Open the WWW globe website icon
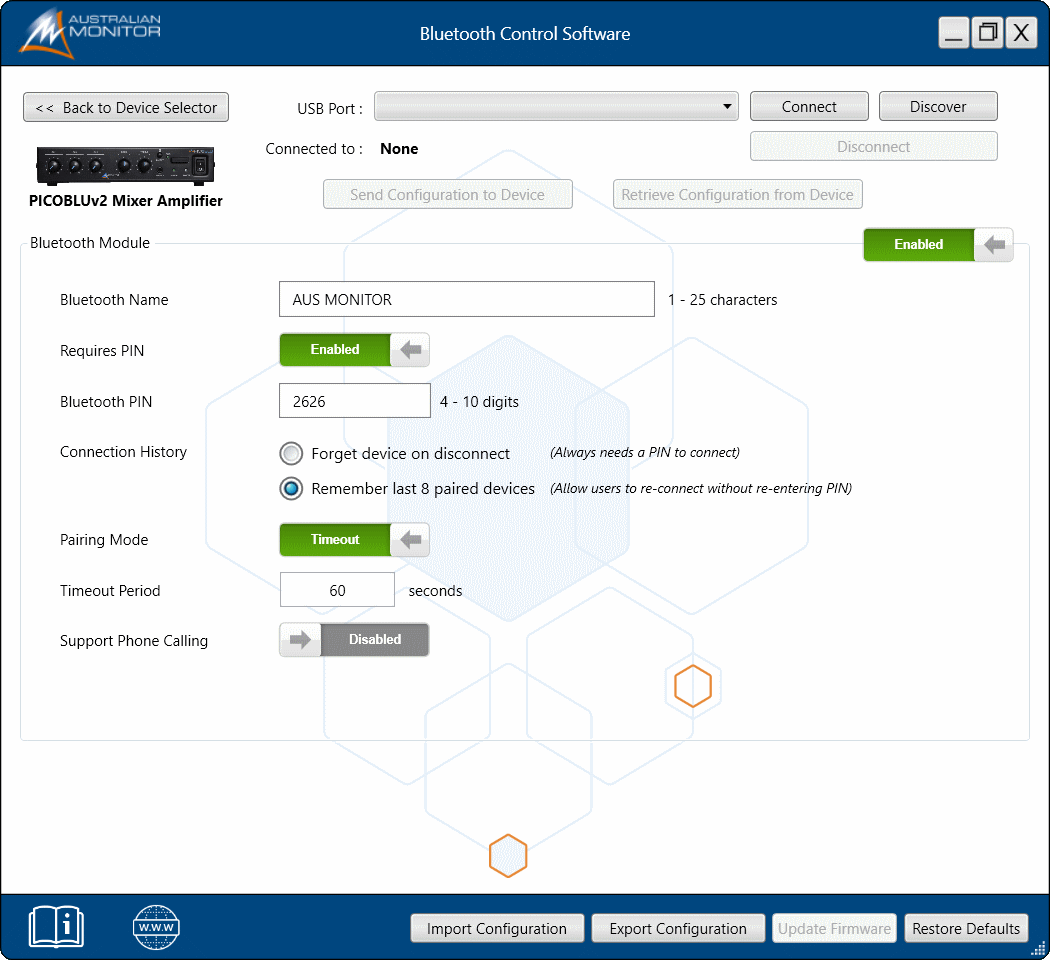 click(156, 927)
